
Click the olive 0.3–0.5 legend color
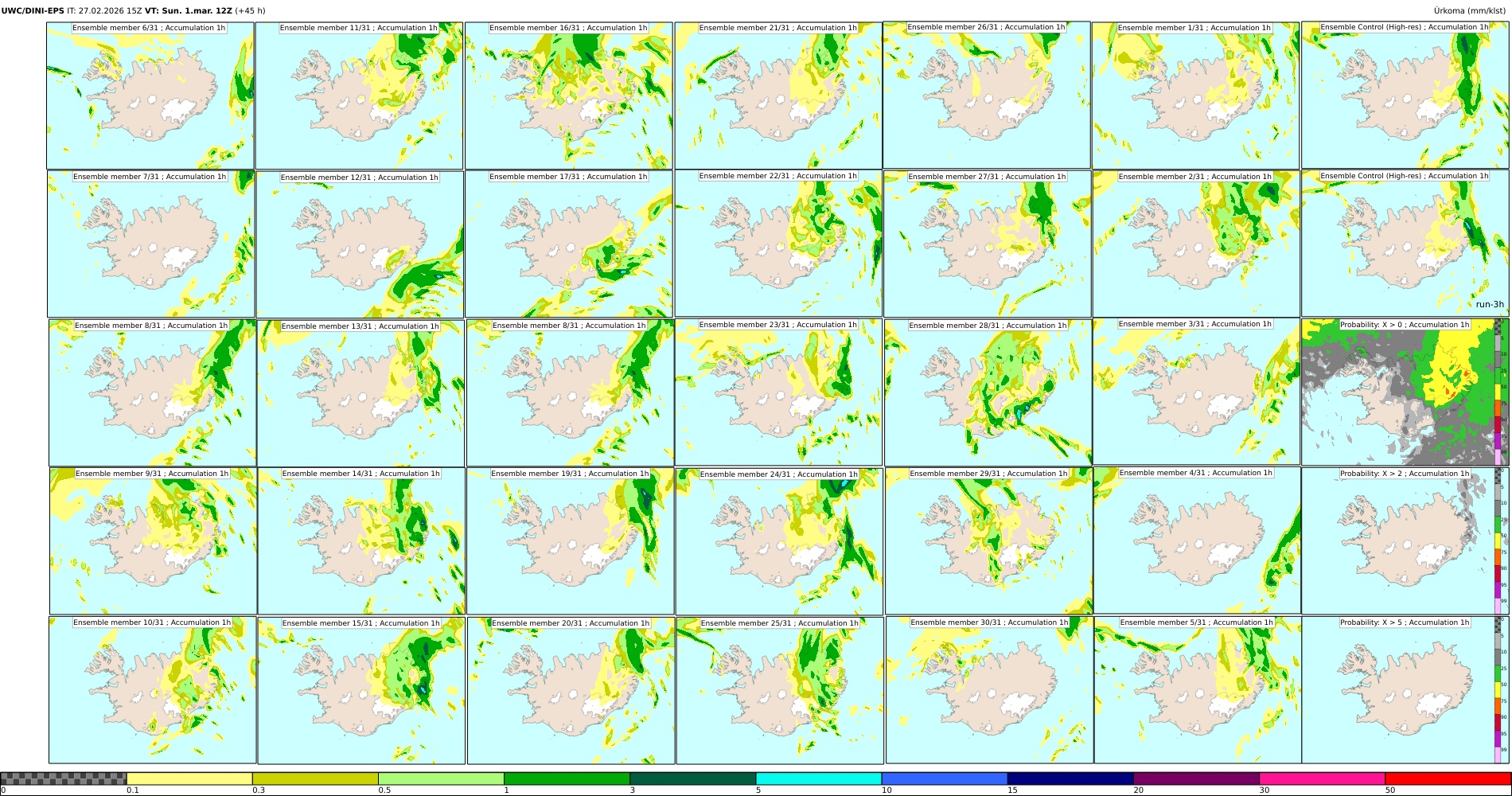(315, 778)
